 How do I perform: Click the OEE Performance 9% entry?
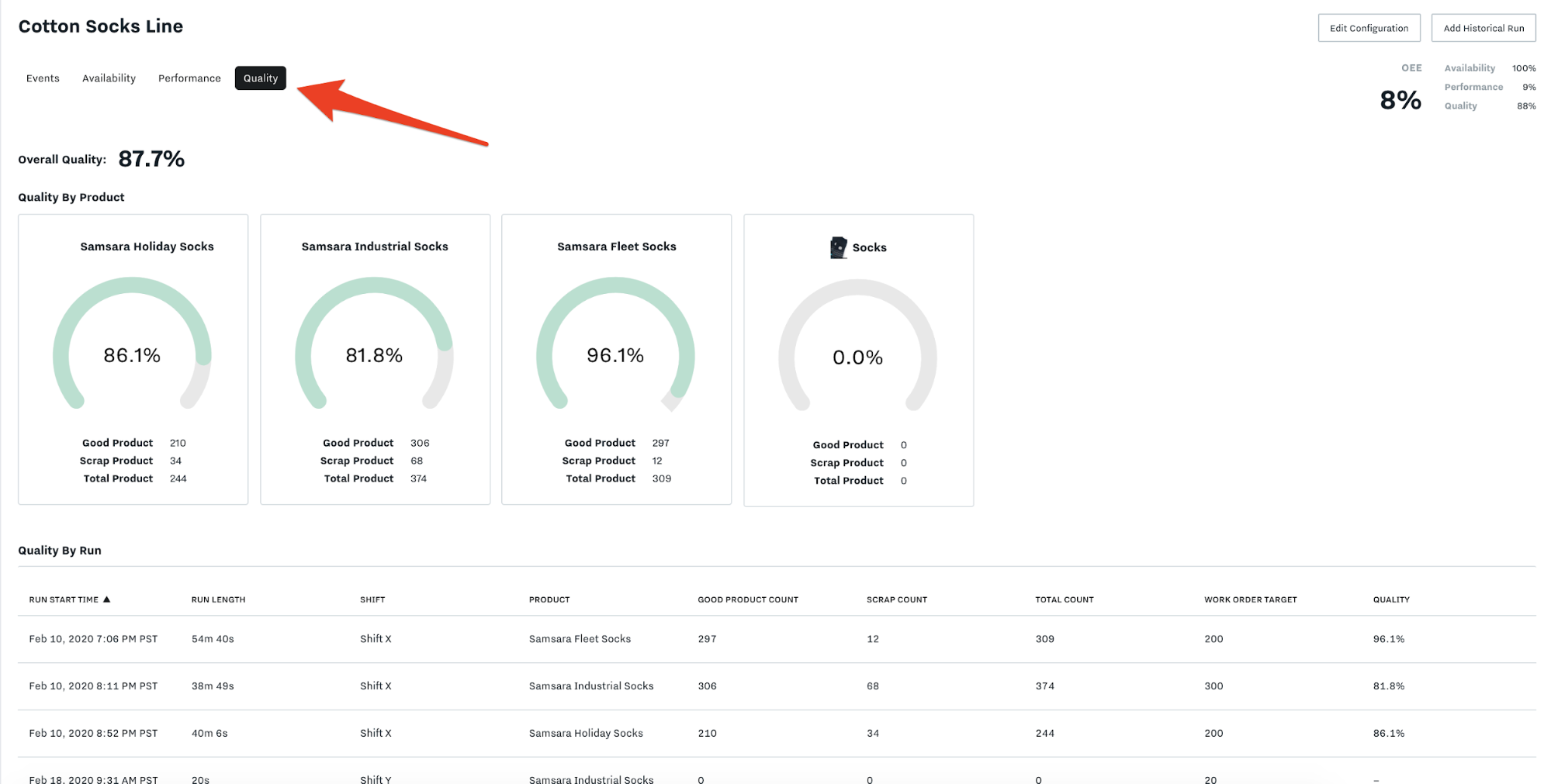(x=1490, y=87)
